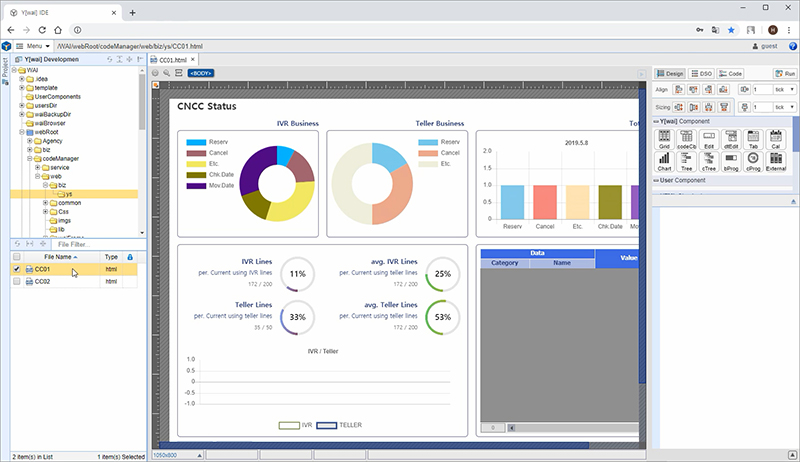Select the bProg progress bar component
The image size is (800, 462).
[730, 160]
